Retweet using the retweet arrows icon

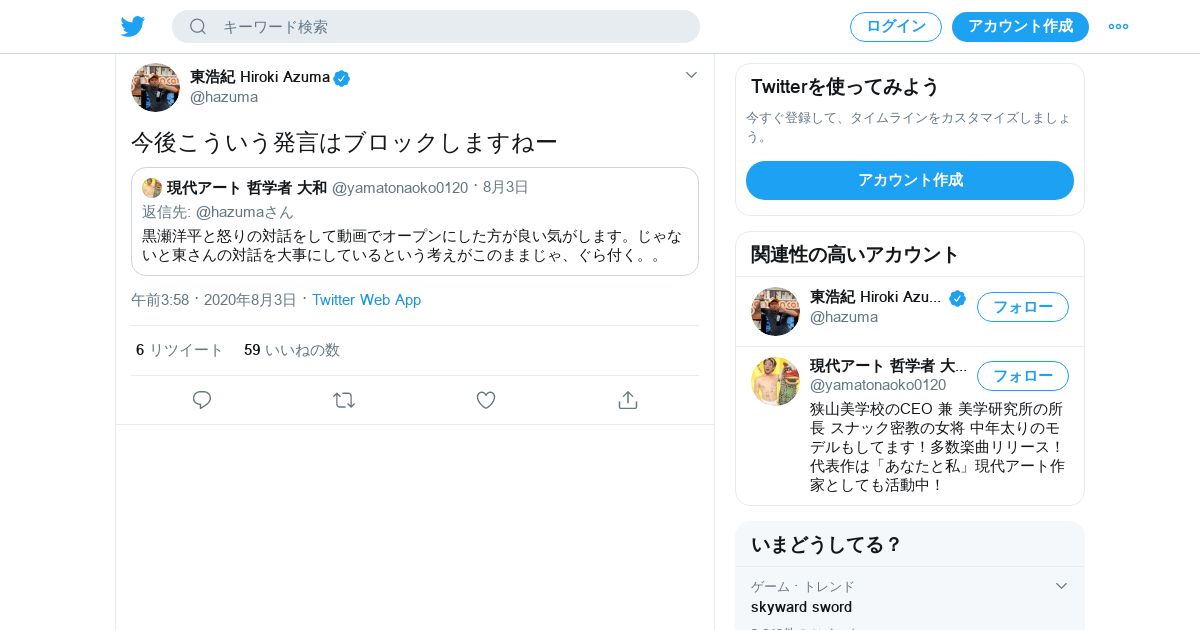point(344,400)
